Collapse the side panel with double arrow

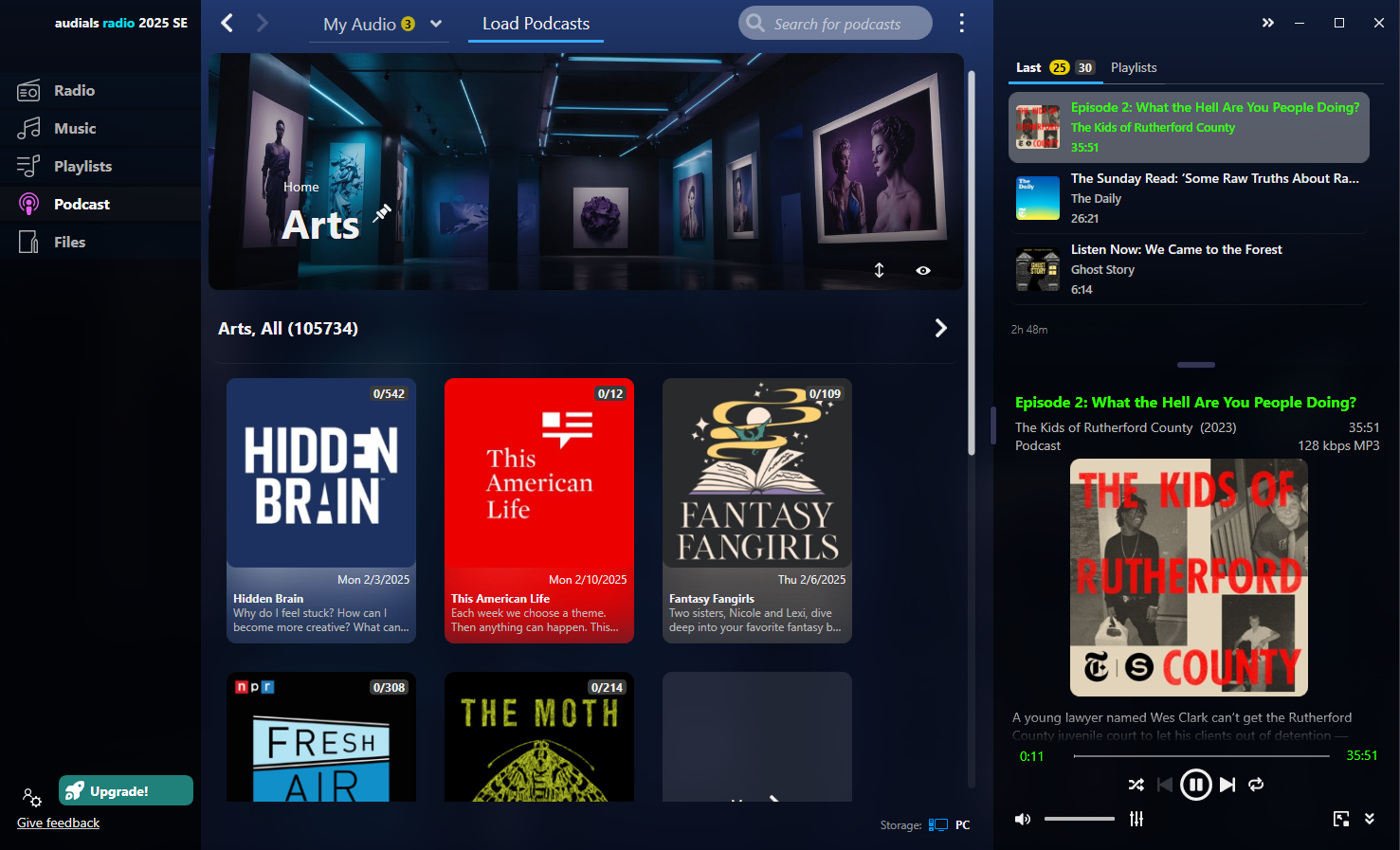point(1268,23)
